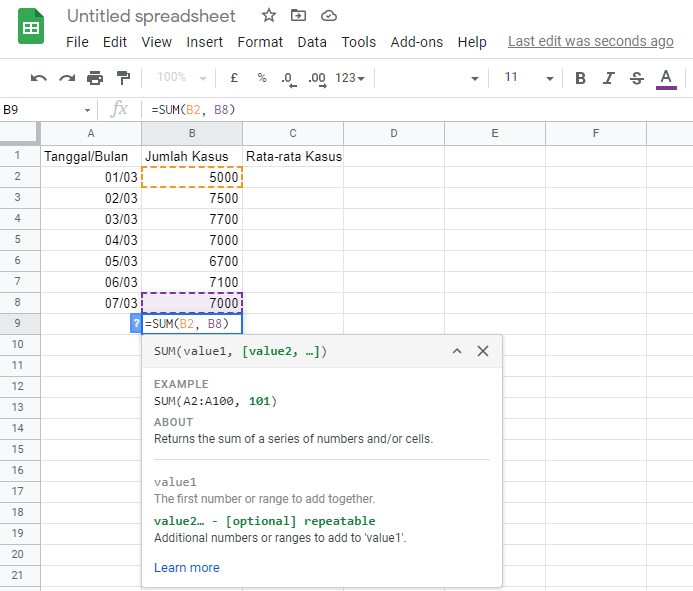Select the cell with 04/03
Image resolution: width=693 pixels, height=591 pixels.
pos(91,240)
